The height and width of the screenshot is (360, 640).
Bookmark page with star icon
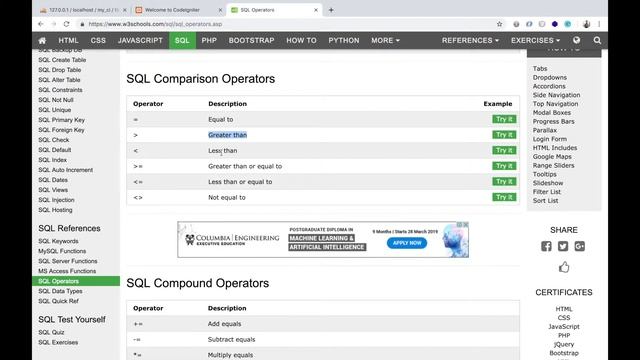499,24
